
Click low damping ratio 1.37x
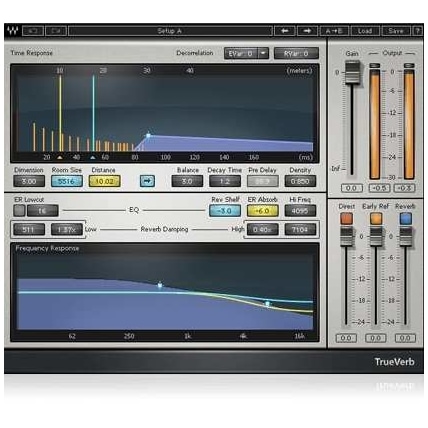[67, 229]
